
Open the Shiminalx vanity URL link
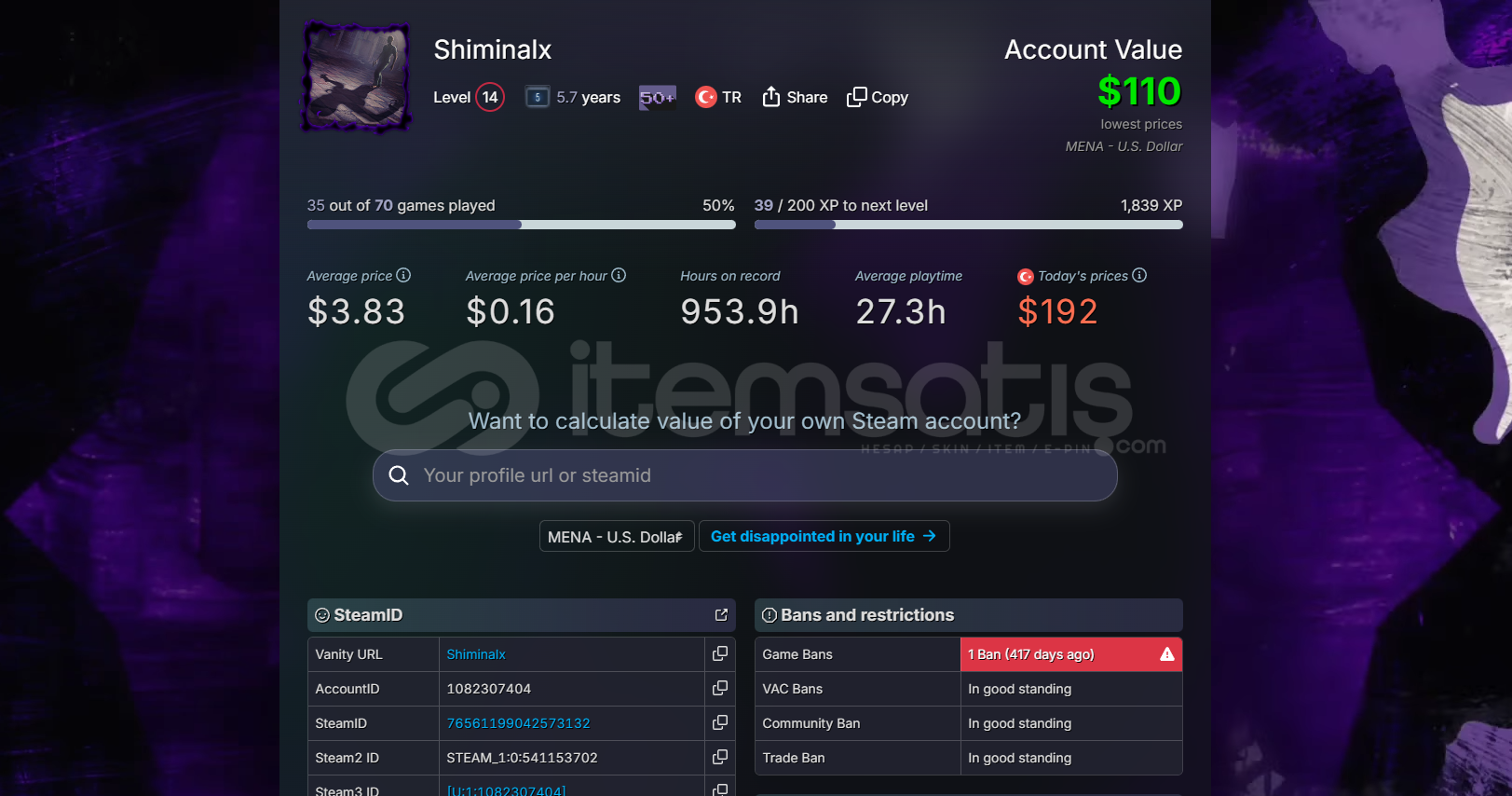tap(476, 654)
